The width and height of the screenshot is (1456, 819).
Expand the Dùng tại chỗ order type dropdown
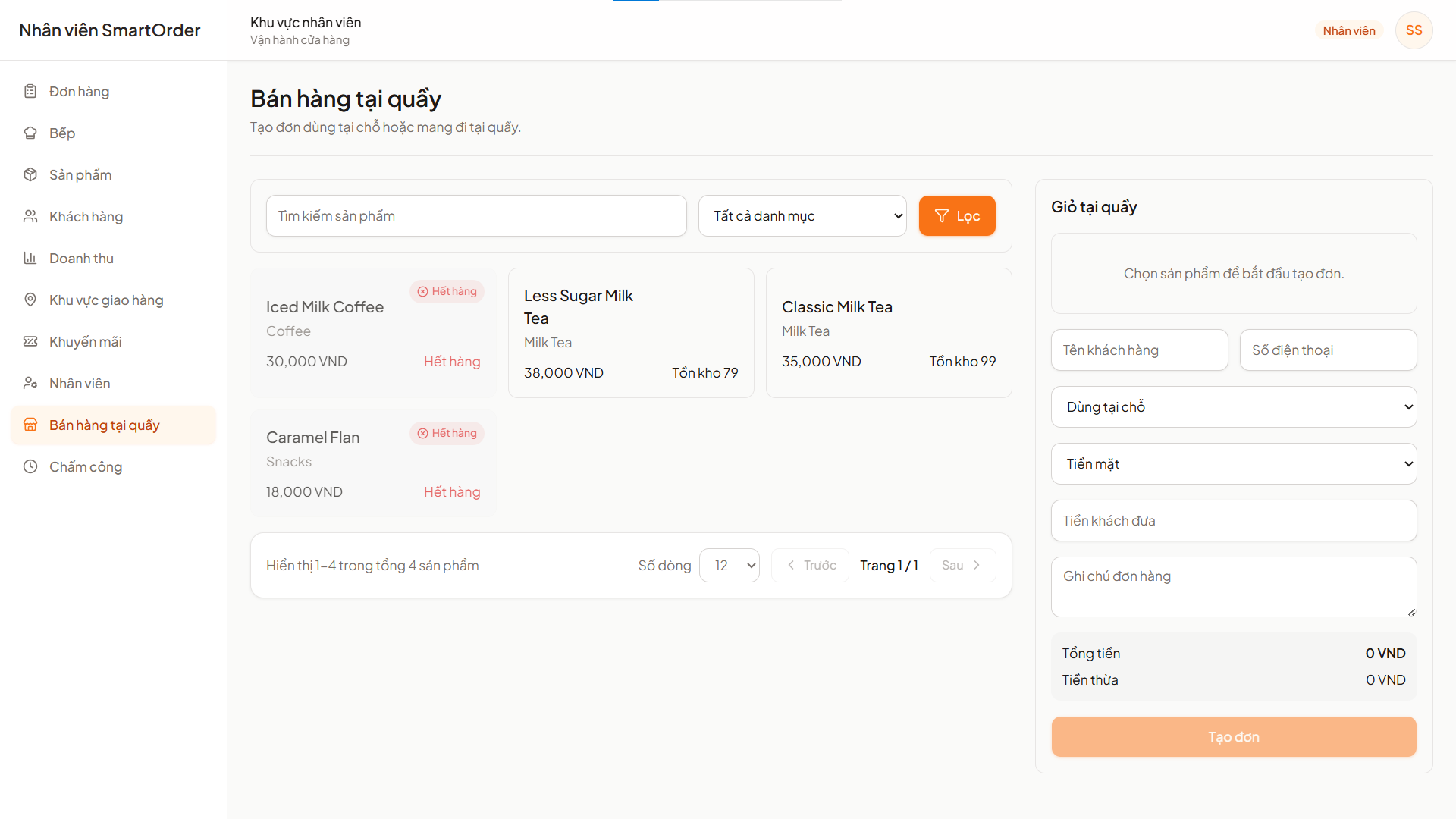pos(1234,407)
